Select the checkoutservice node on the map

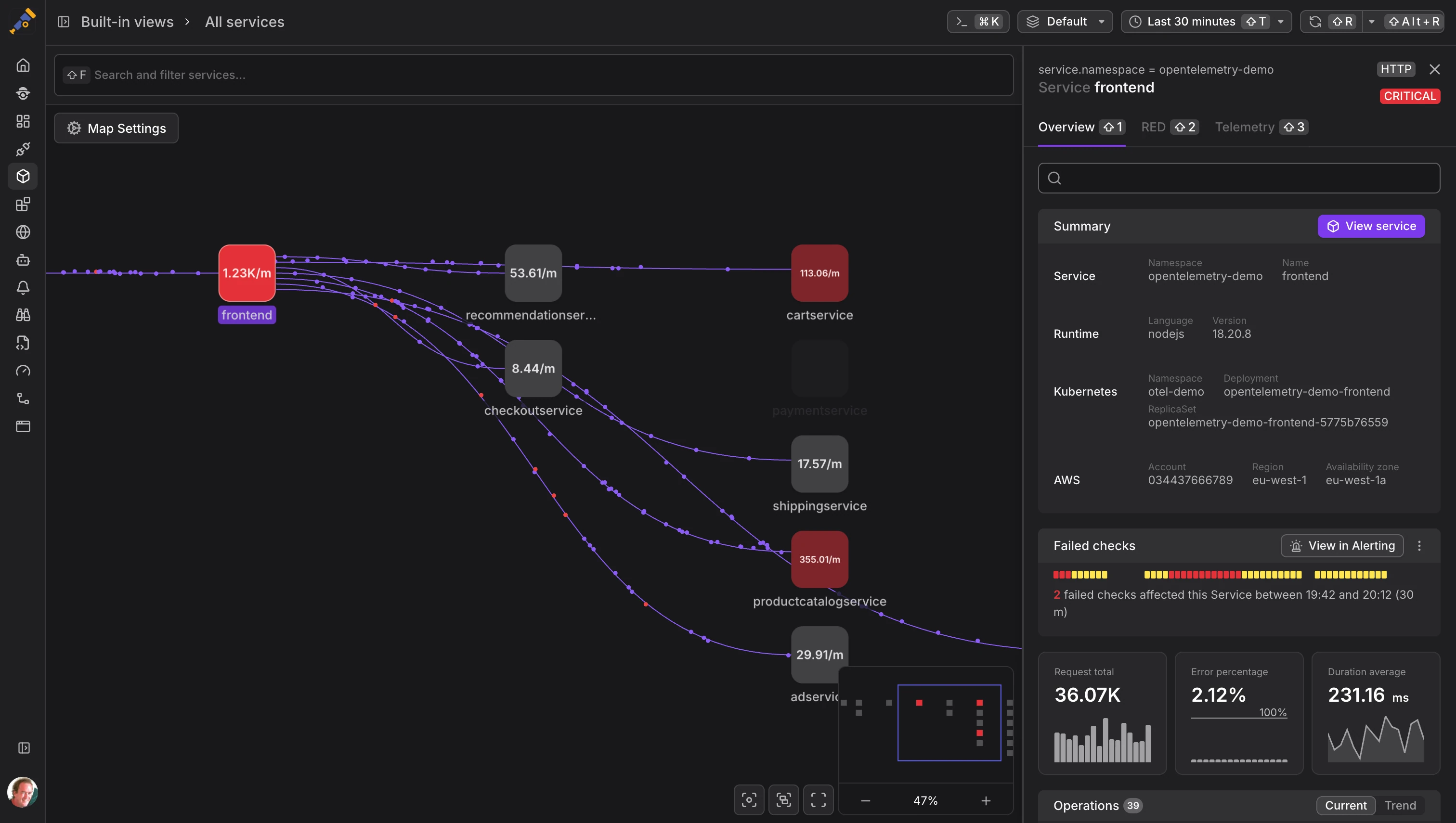click(x=533, y=368)
